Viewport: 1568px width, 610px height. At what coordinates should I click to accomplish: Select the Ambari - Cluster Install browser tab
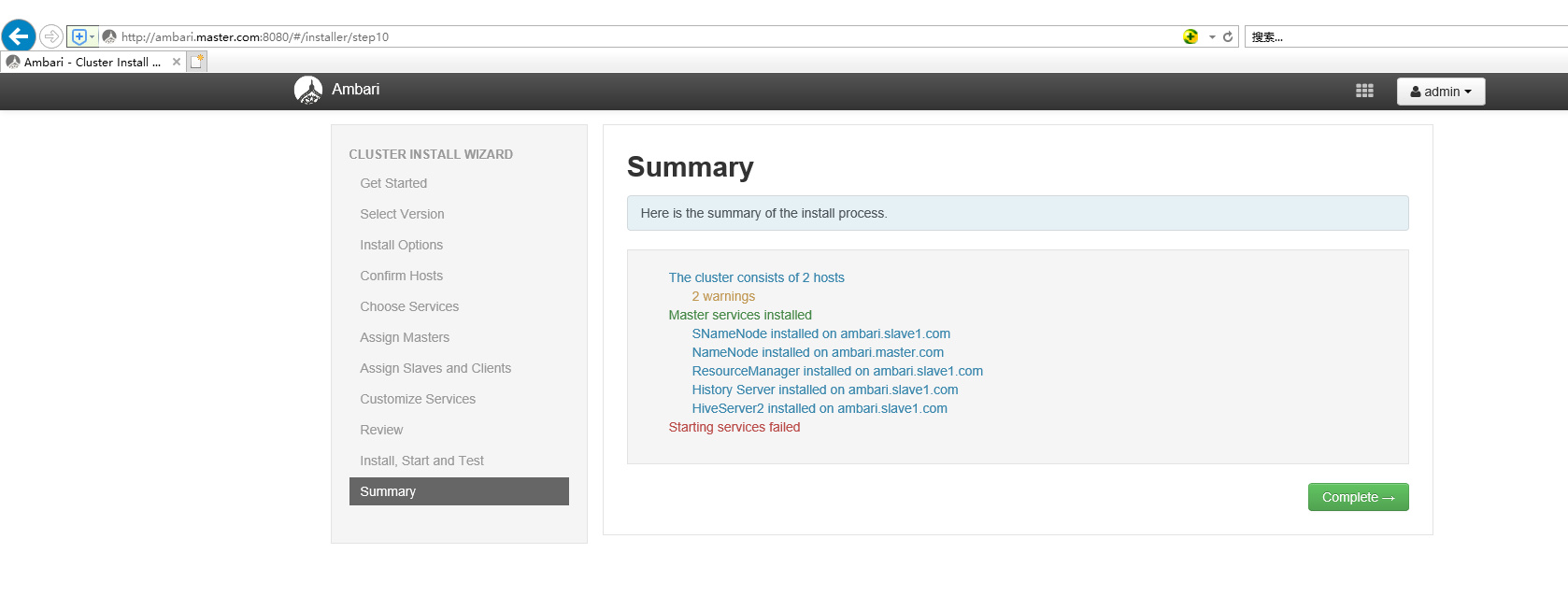tap(93, 62)
